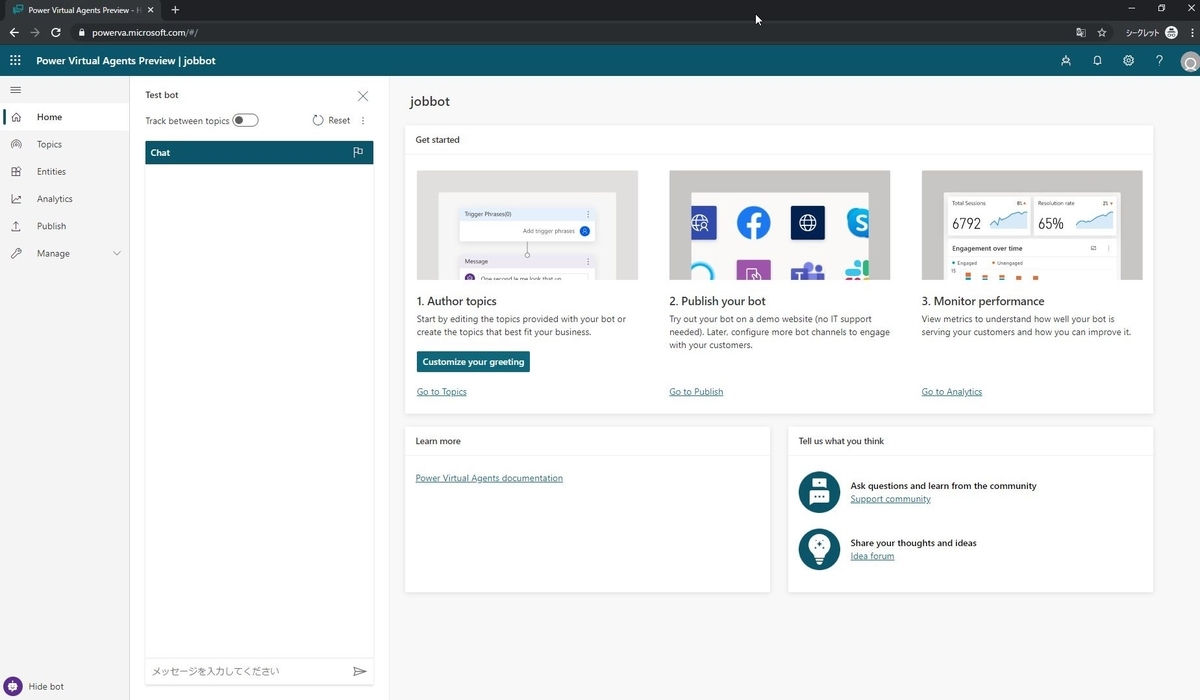
Task: Click the Manage wrench icon in sidebar
Action: 16,253
